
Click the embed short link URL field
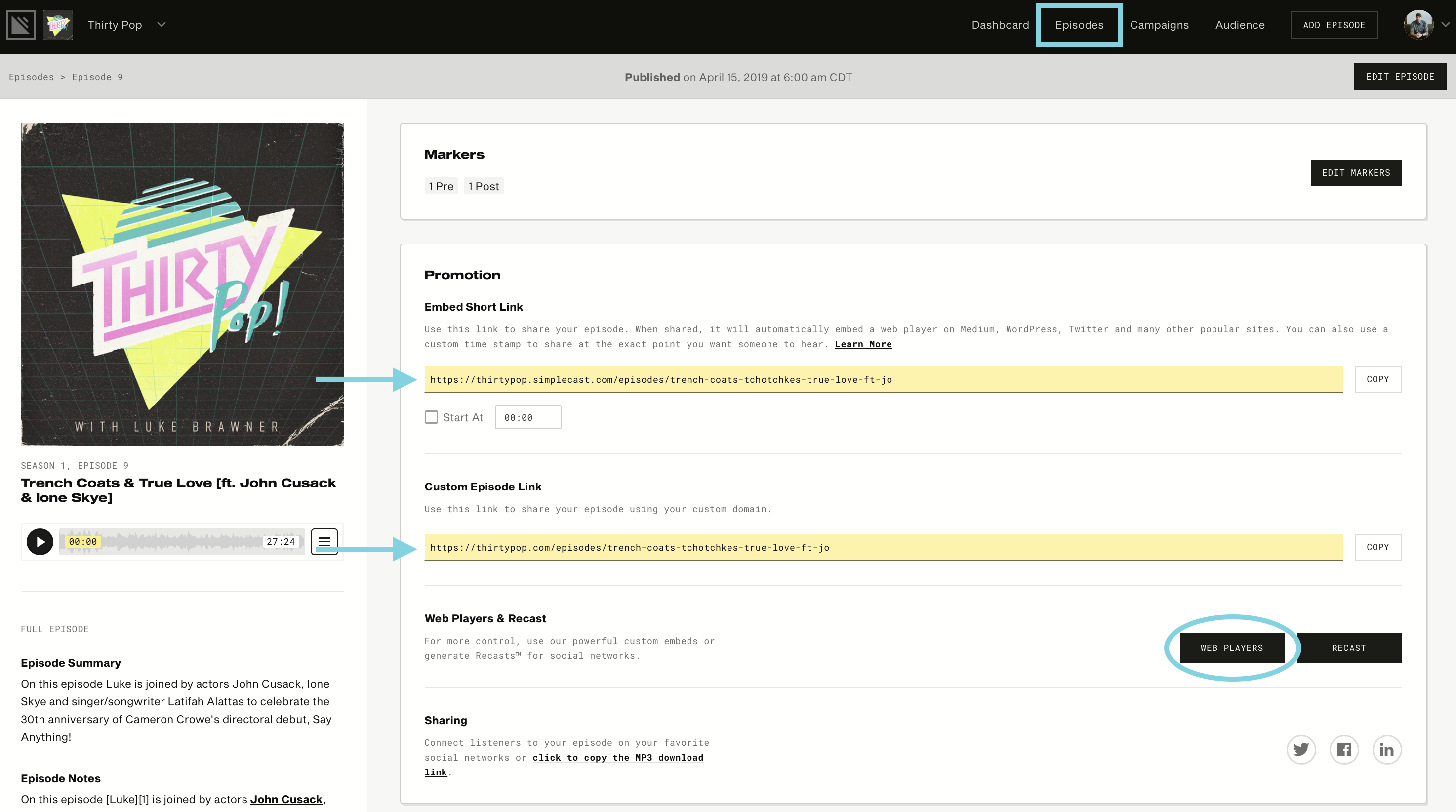(x=884, y=380)
